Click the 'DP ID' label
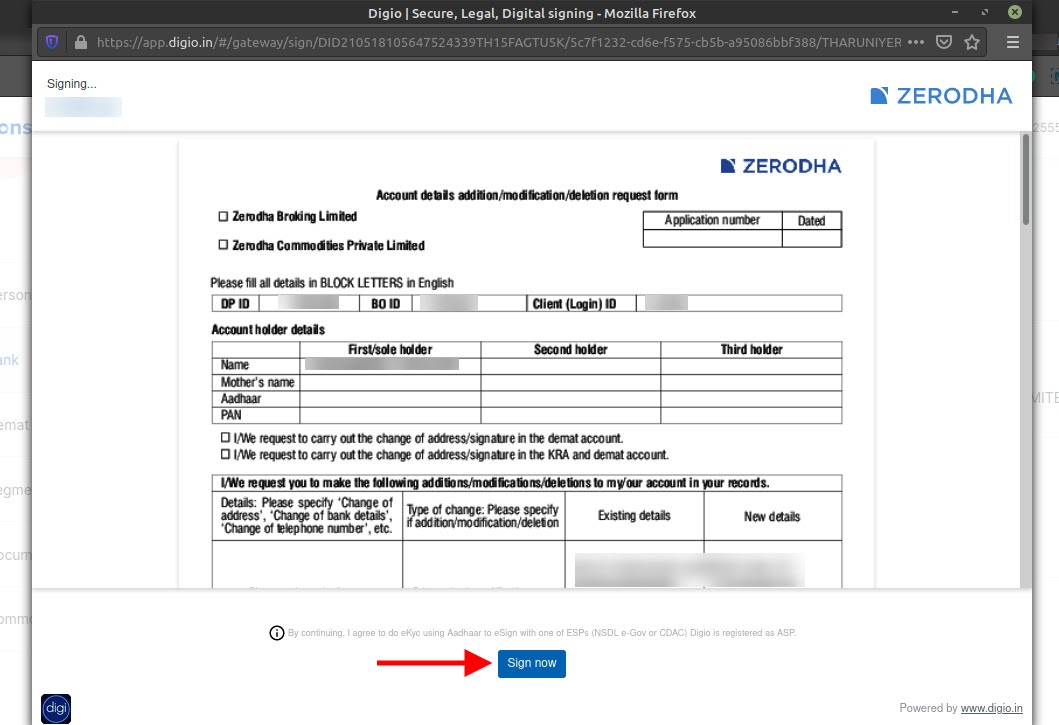1059x725 pixels. 235,304
